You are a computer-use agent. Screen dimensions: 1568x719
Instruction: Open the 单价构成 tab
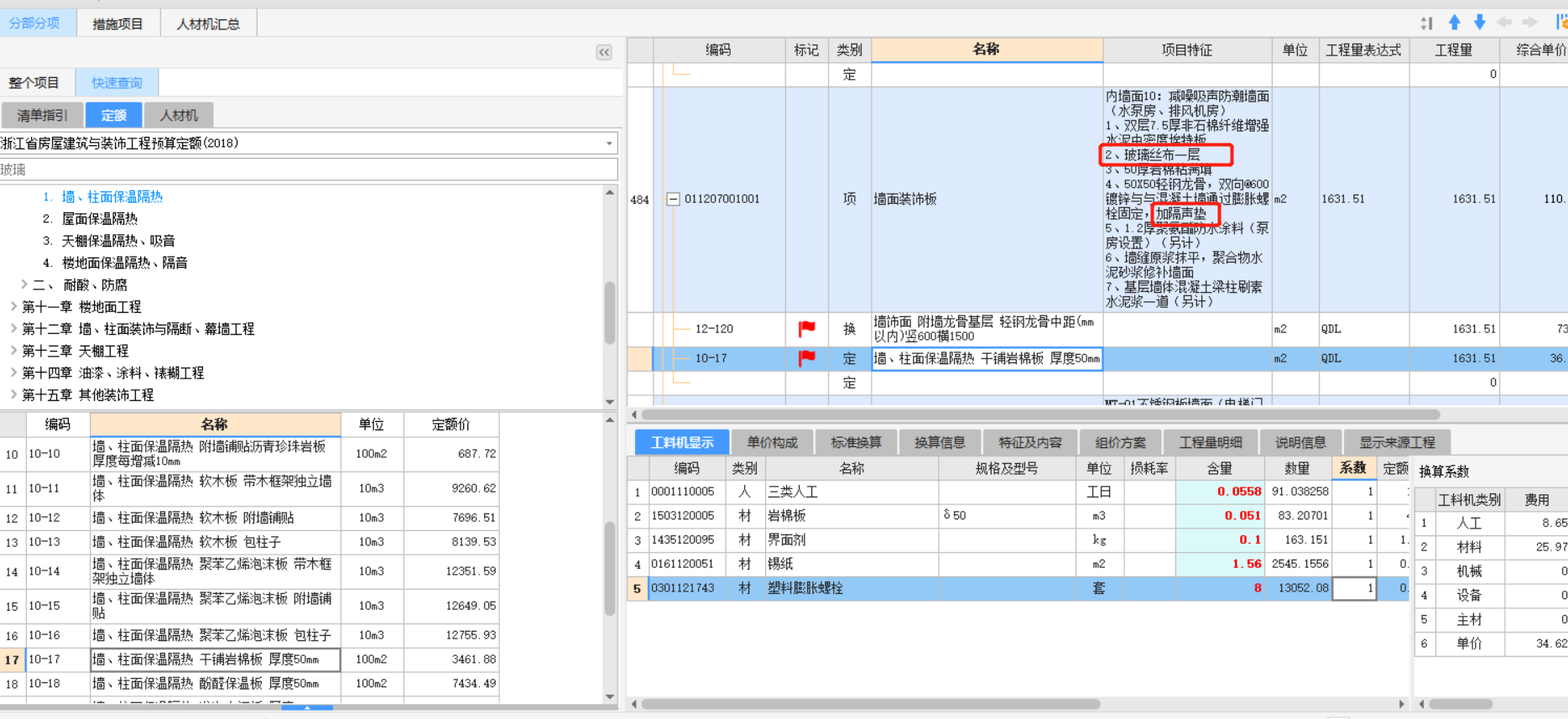(772, 442)
